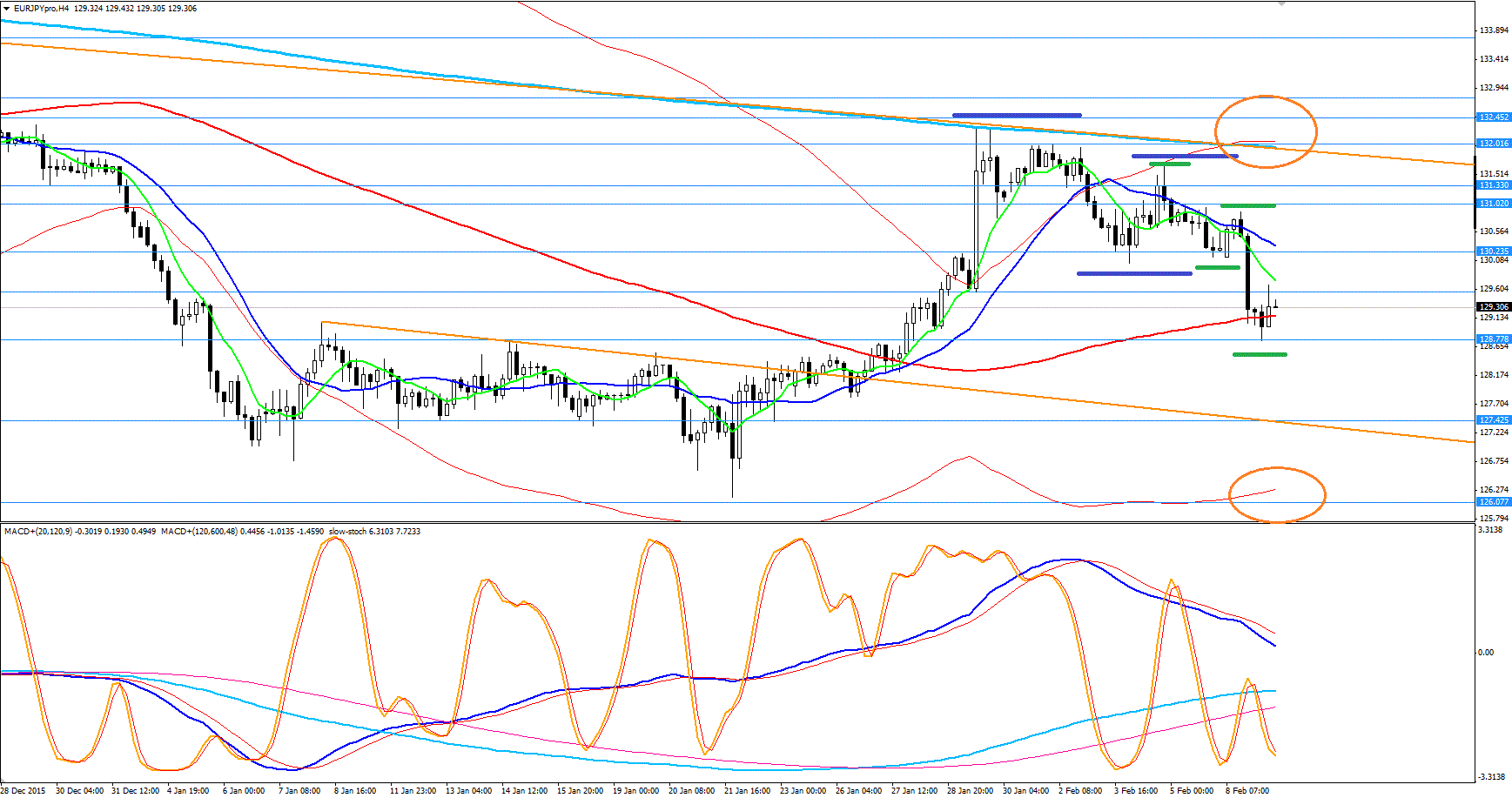Select the current price label 129.306

point(1494,307)
